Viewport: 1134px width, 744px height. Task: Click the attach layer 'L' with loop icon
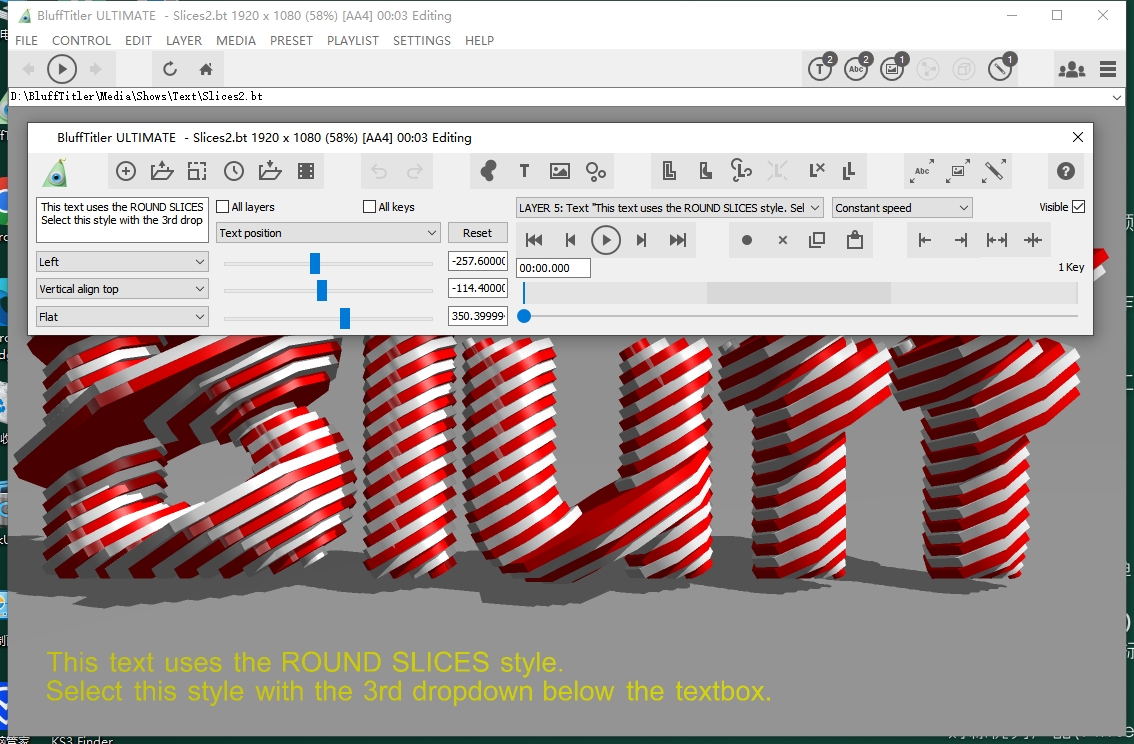click(x=741, y=171)
